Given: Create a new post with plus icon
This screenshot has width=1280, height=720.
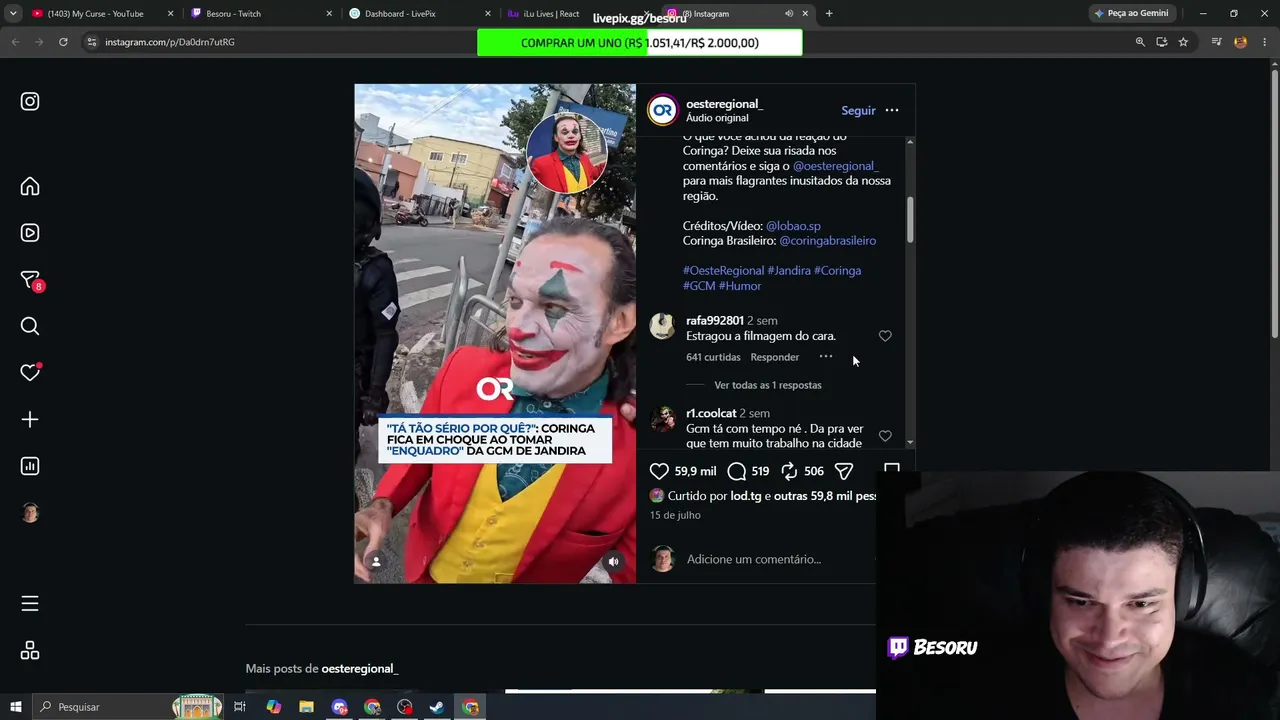Looking at the screenshot, I should [x=30, y=419].
